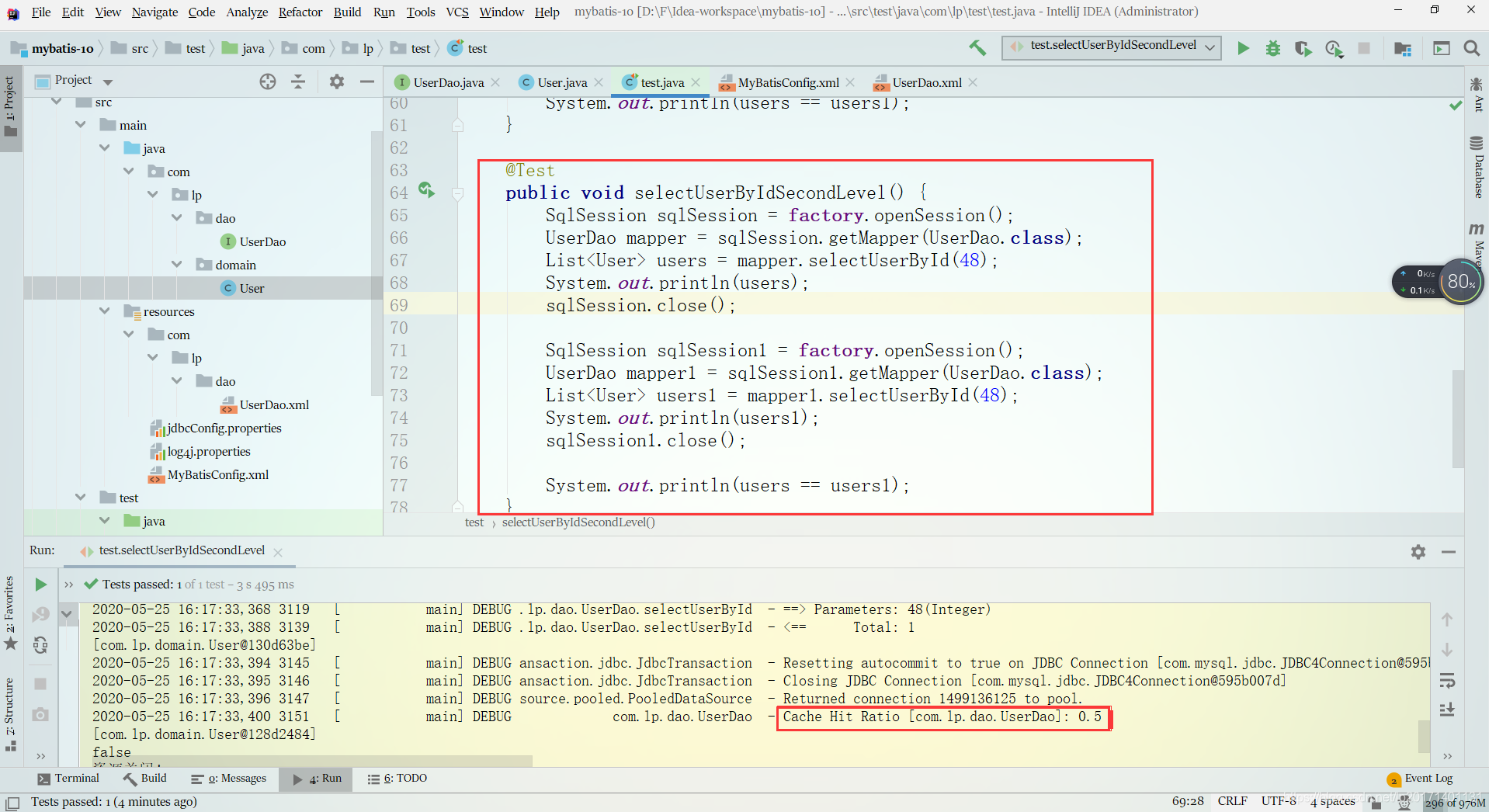
Task: Close the User.java tab
Action: coord(599,82)
